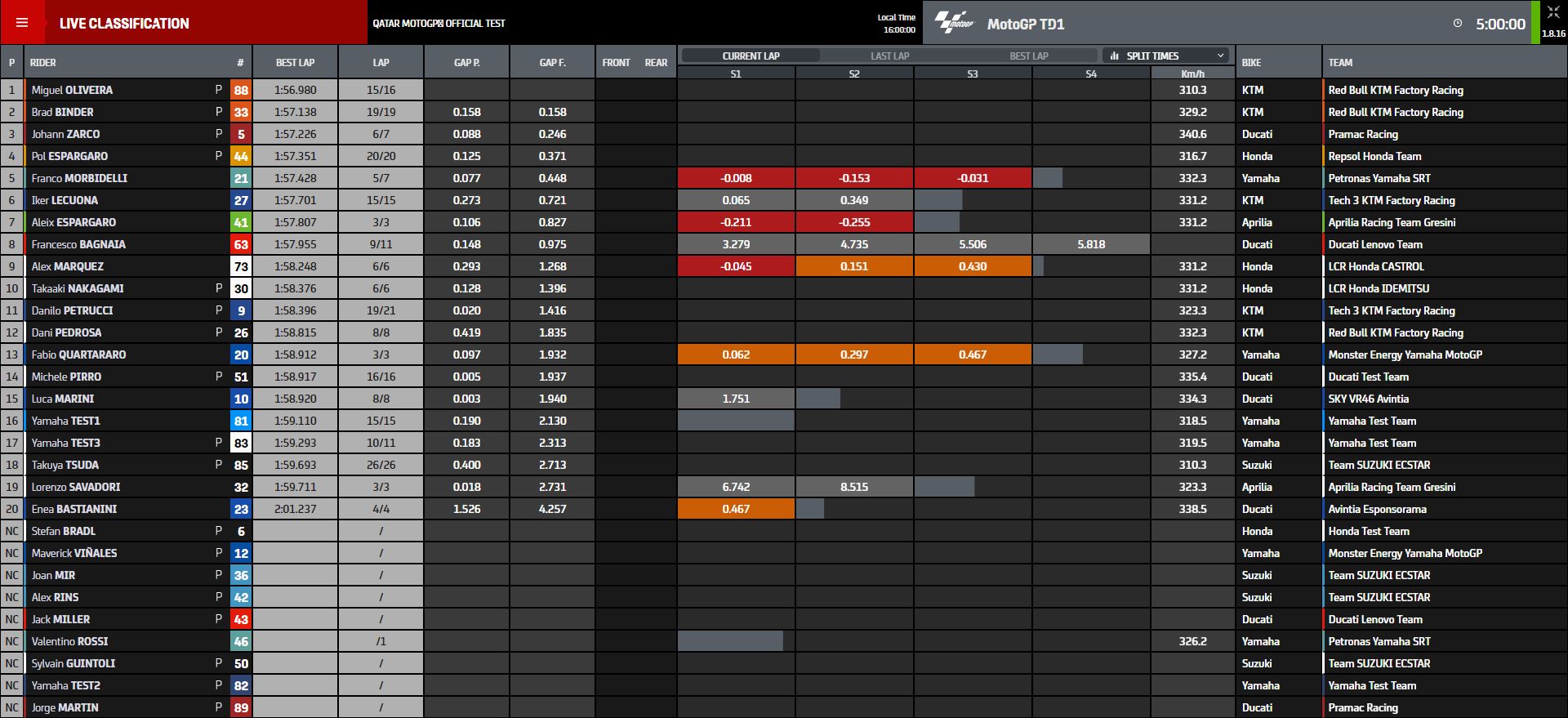Viewport: 1568px width, 718px height.
Task: Click the Pramac Racing team of Zarco
Action: pyautogui.click(x=1362, y=134)
